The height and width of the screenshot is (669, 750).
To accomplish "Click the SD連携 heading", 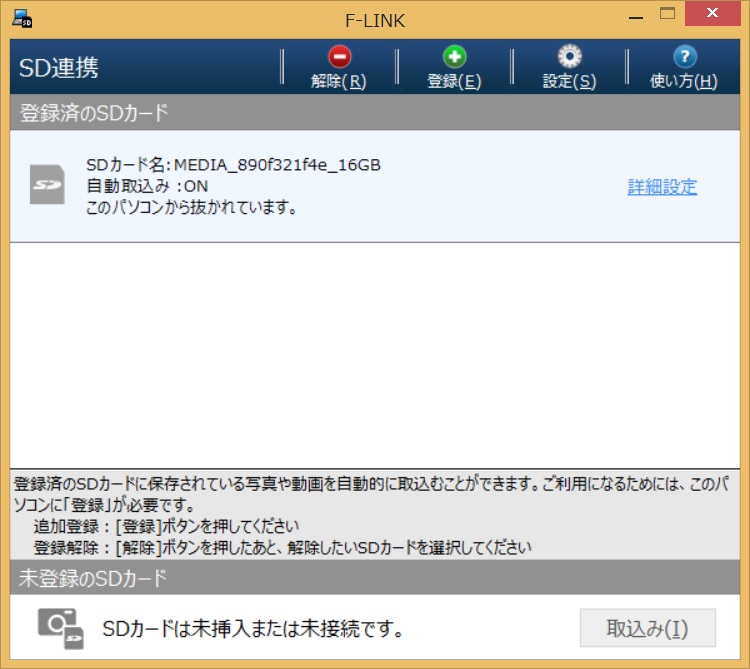I will click(x=59, y=68).
